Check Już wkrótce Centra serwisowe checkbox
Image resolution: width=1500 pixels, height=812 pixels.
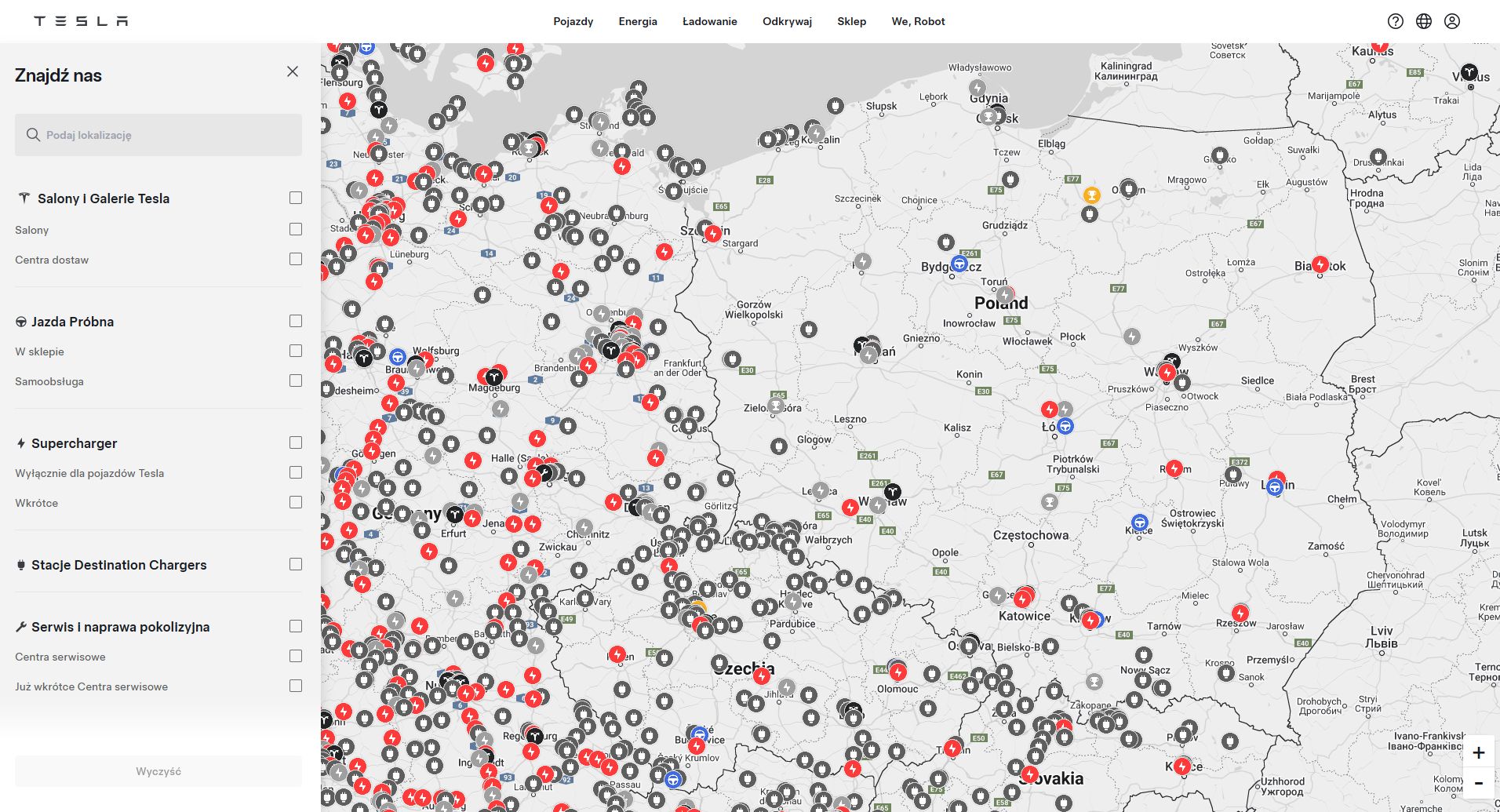295,686
